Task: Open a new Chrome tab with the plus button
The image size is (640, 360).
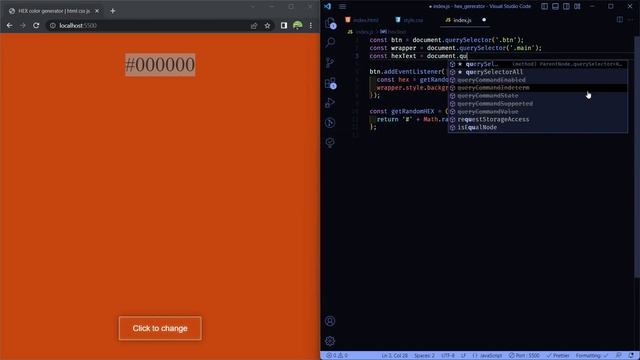Action: [x=113, y=11]
